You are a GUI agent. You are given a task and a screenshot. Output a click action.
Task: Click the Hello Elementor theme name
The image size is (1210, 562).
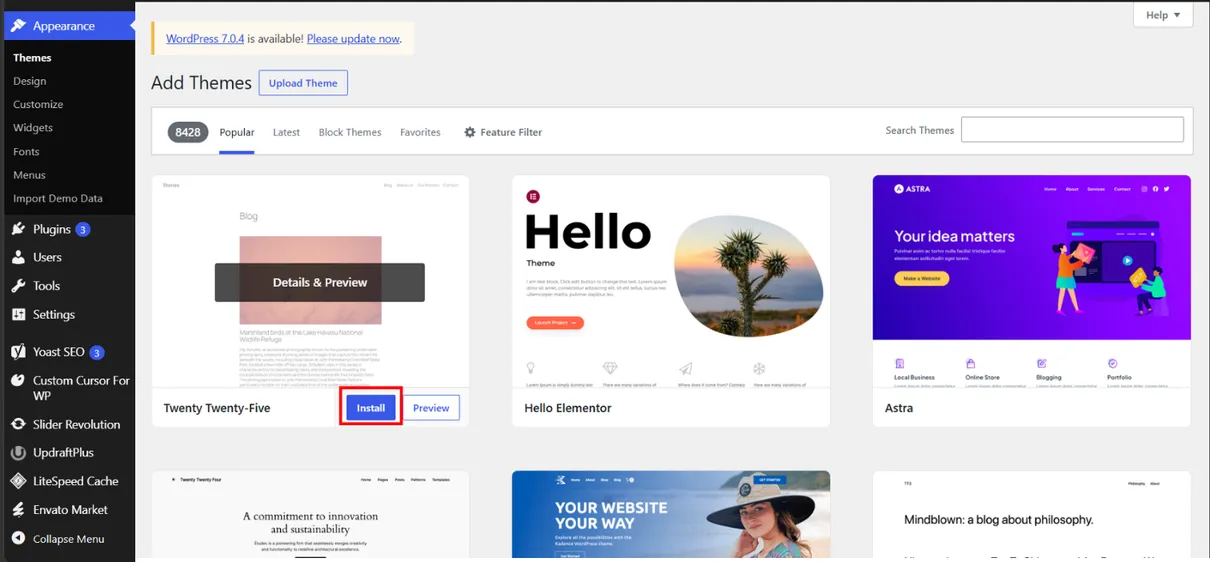pos(568,408)
